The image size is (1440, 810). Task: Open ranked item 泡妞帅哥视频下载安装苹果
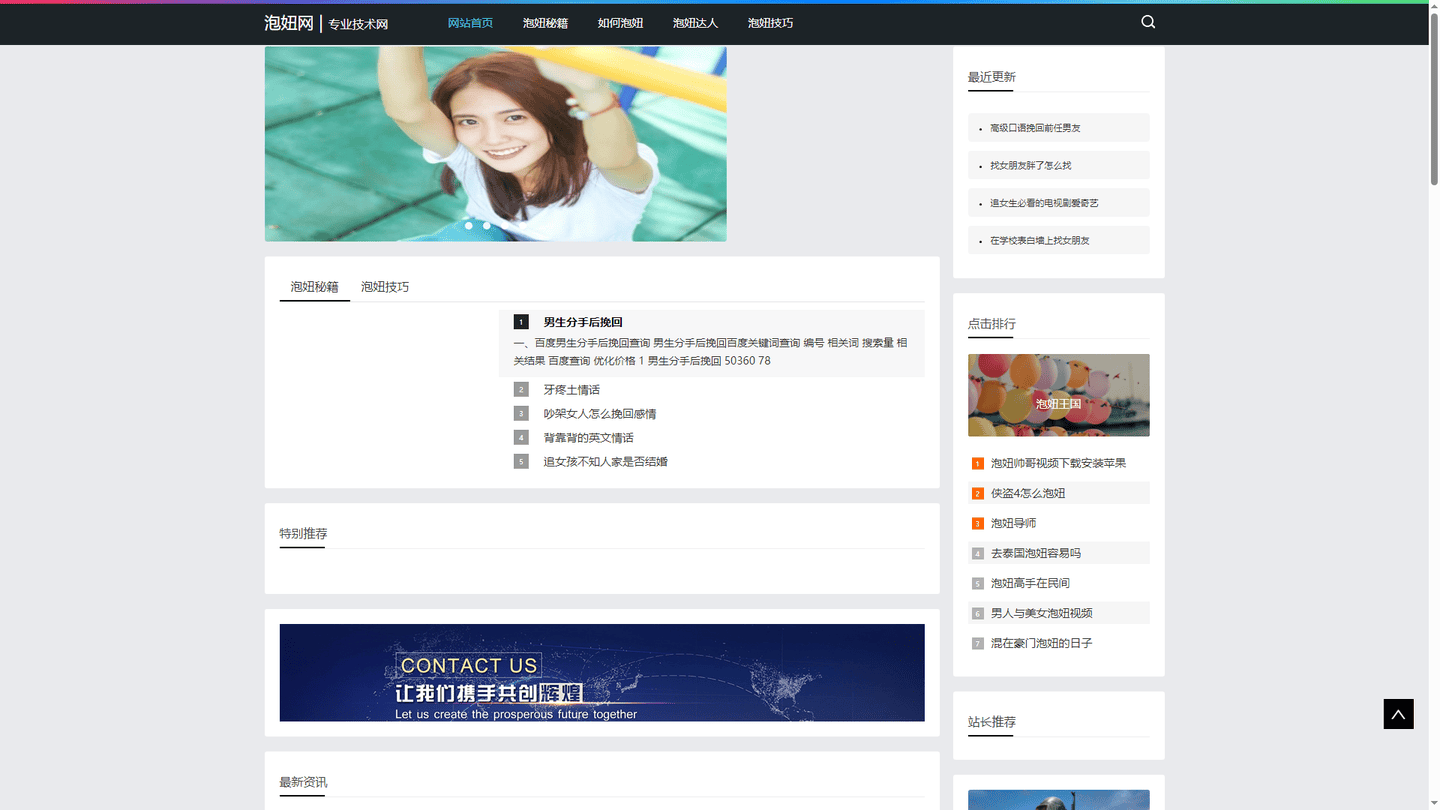coord(1058,463)
